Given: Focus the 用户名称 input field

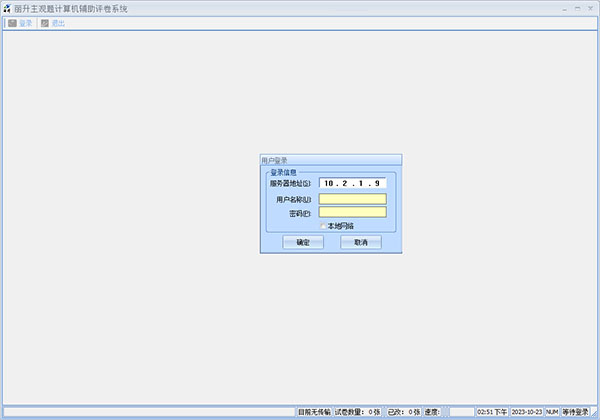Looking at the screenshot, I should click(353, 199).
